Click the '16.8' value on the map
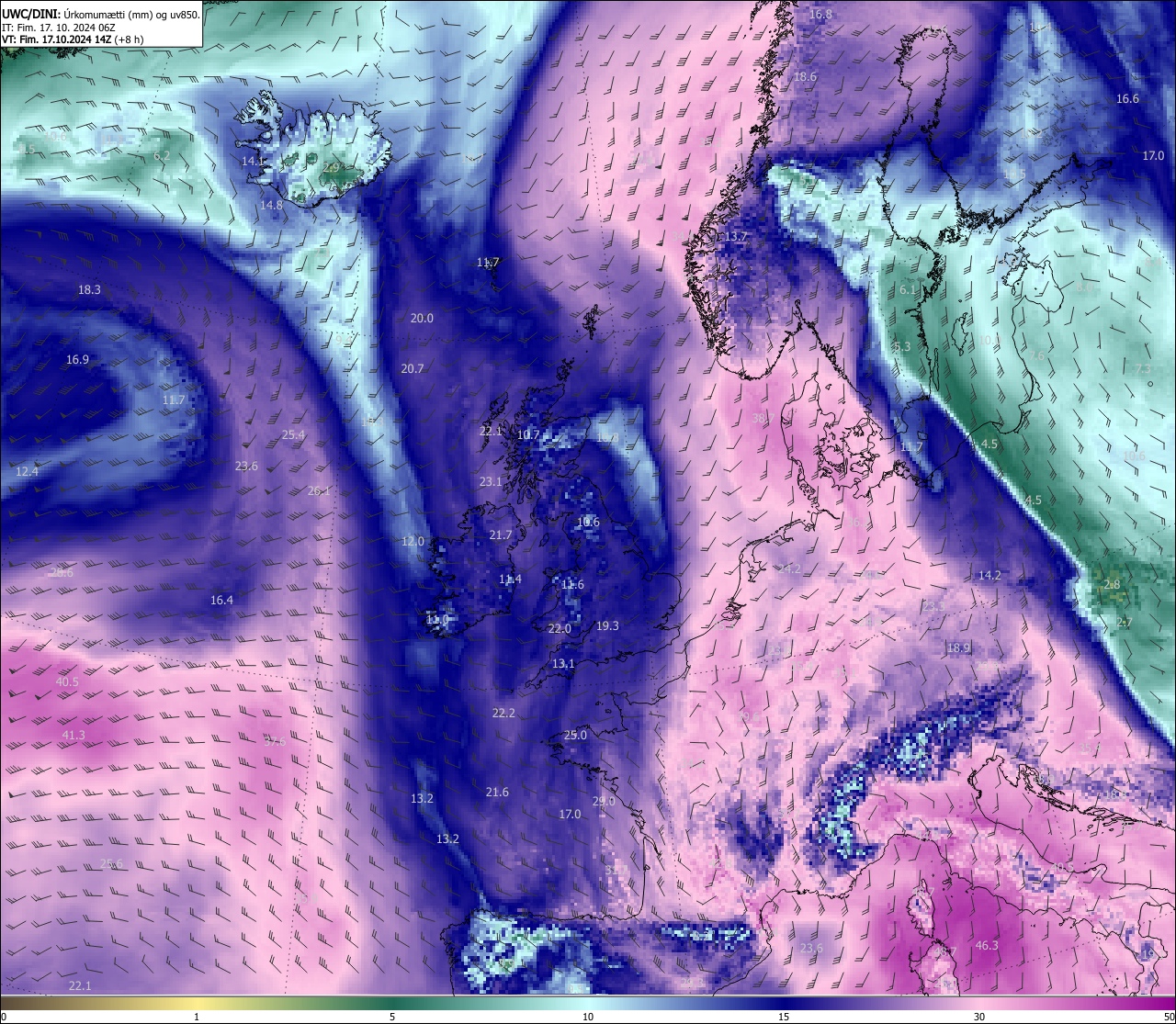 coord(820,15)
